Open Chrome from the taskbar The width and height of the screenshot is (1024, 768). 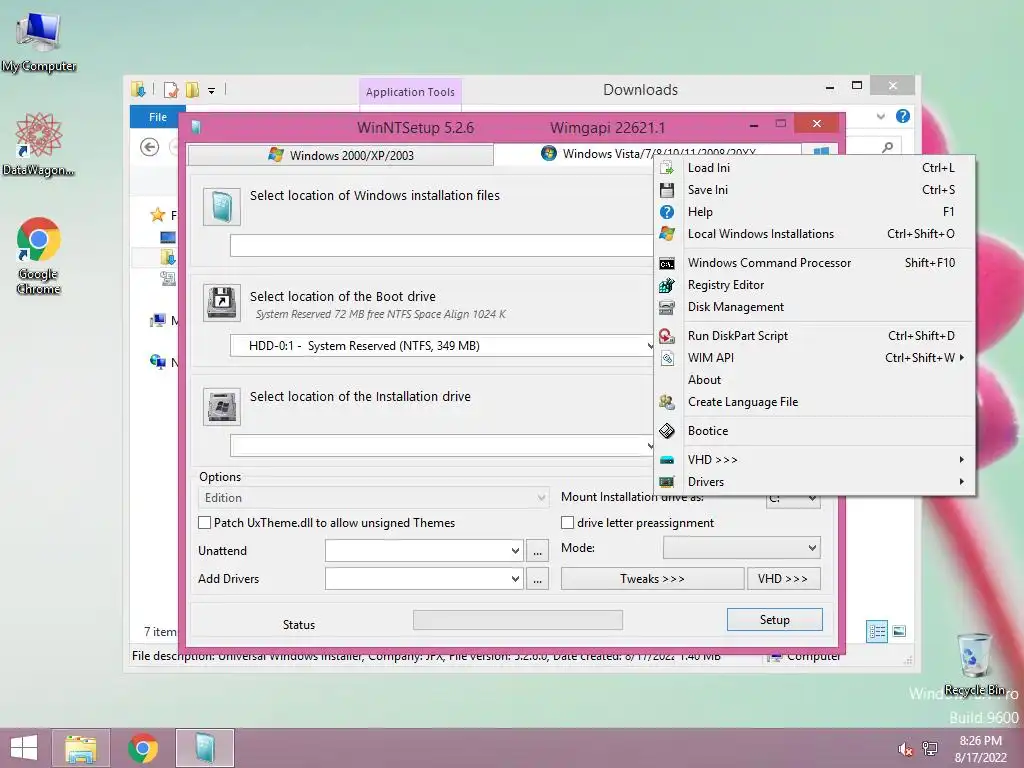coord(143,748)
